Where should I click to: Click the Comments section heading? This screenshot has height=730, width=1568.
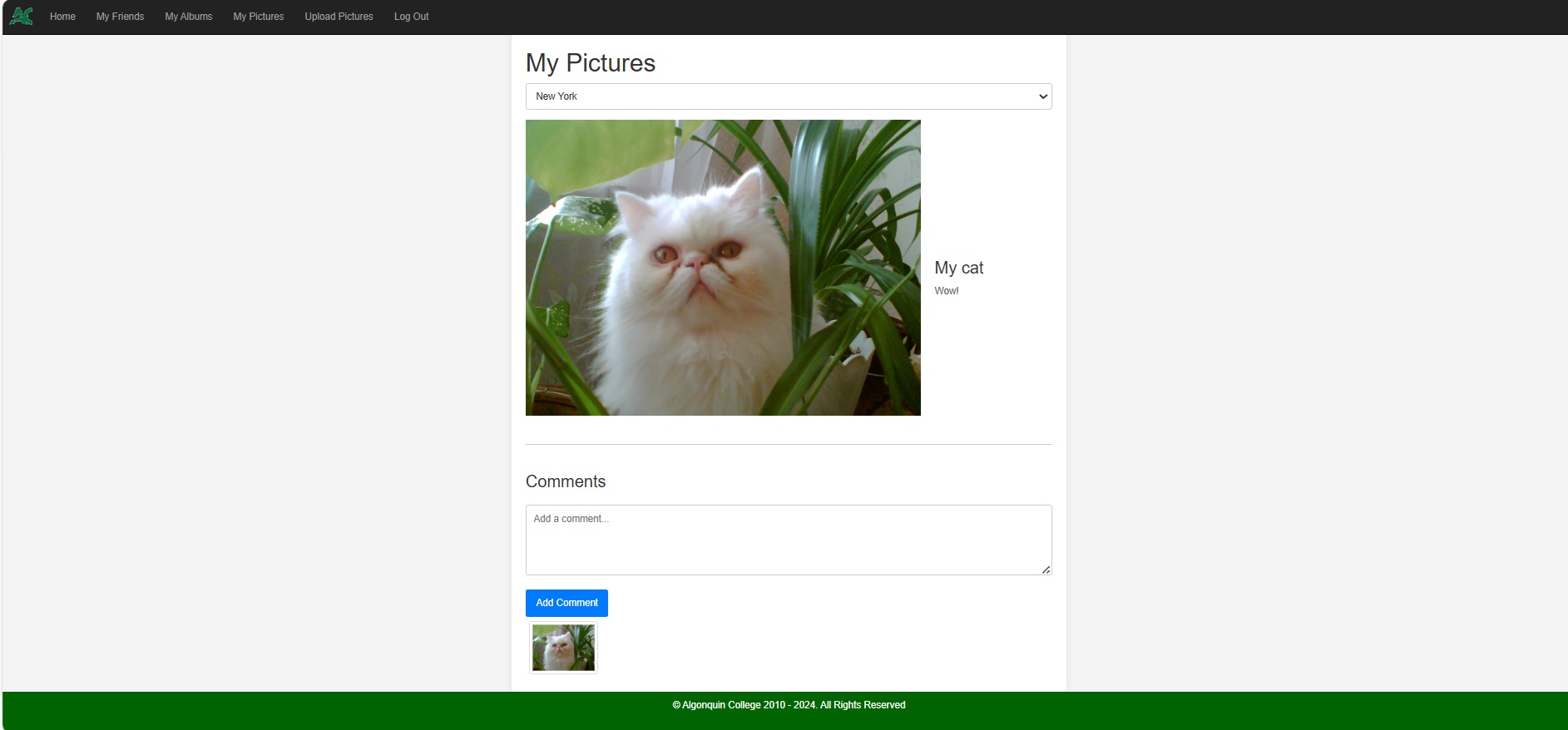566,481
